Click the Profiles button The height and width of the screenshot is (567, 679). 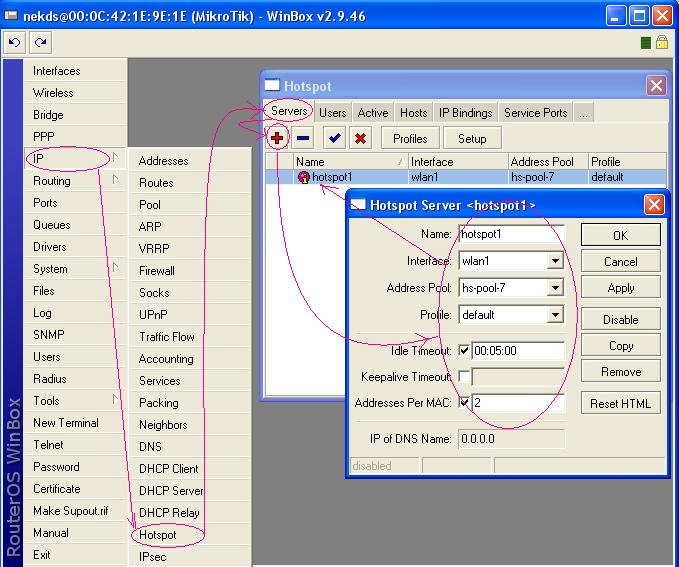pyautogui.click(x=410, y=139)
